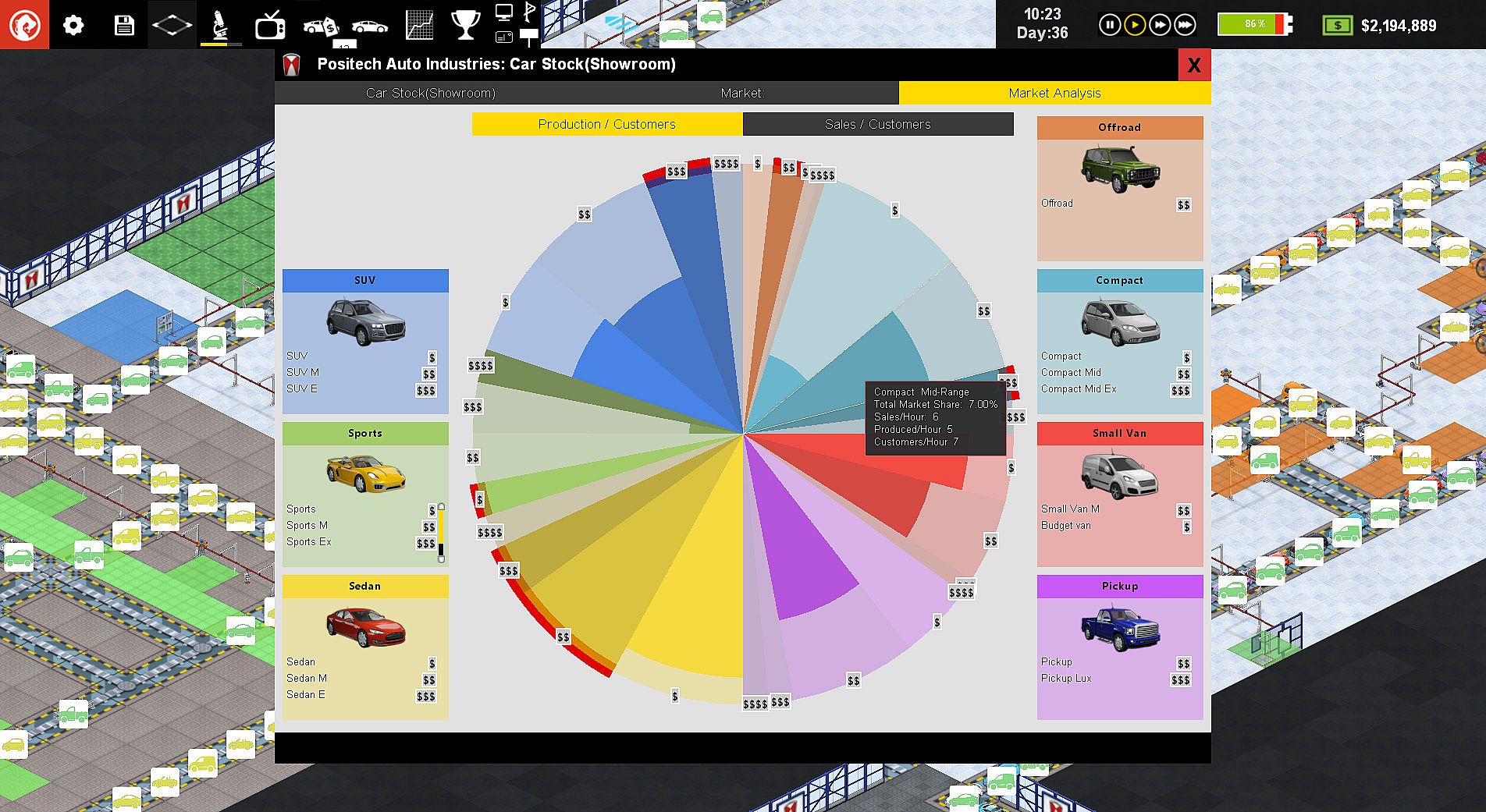Screen dimensions: 1486x812
Task: Select the floor tile placement tool
Action: [172, 25]
